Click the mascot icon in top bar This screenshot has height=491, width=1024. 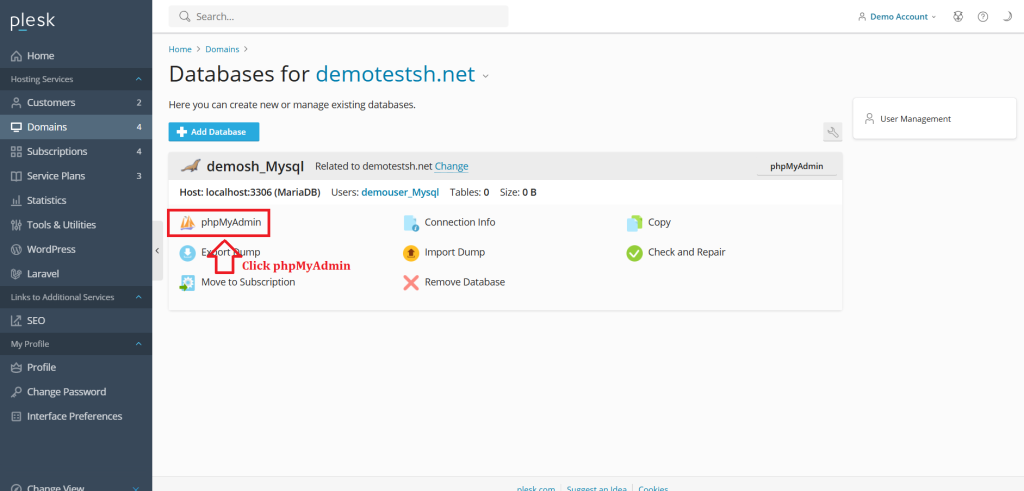click(958, 17)
